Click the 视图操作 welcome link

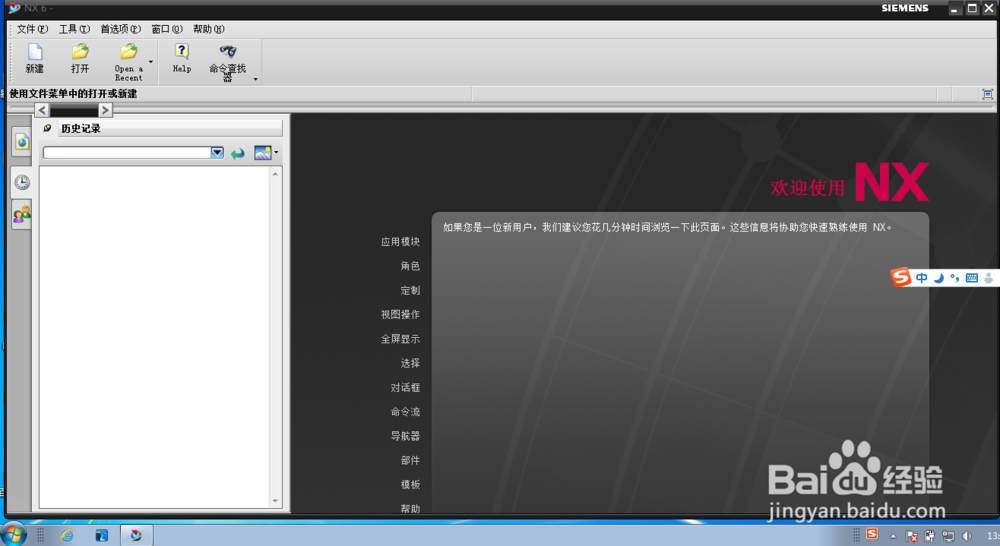401,314
